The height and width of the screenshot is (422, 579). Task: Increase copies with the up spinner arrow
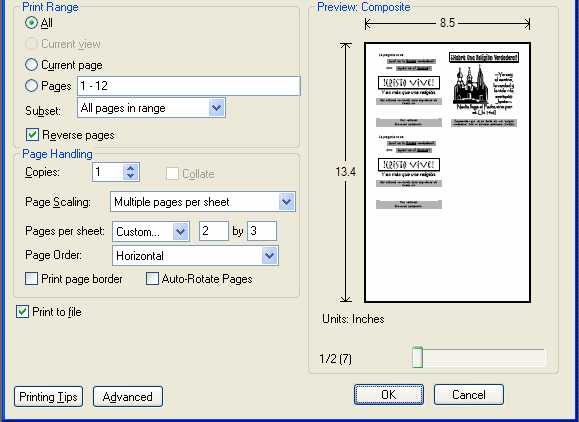pos(131,168)
